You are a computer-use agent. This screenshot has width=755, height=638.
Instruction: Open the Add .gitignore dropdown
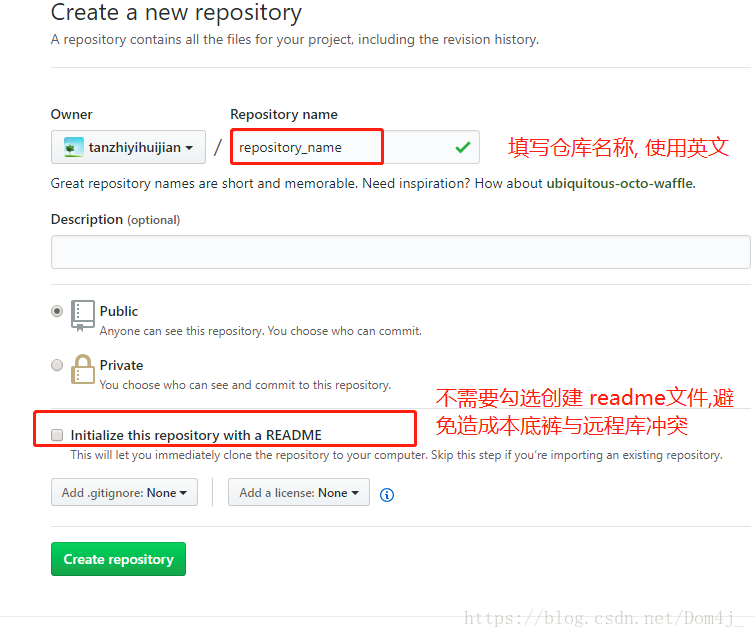tap(124, 492)
